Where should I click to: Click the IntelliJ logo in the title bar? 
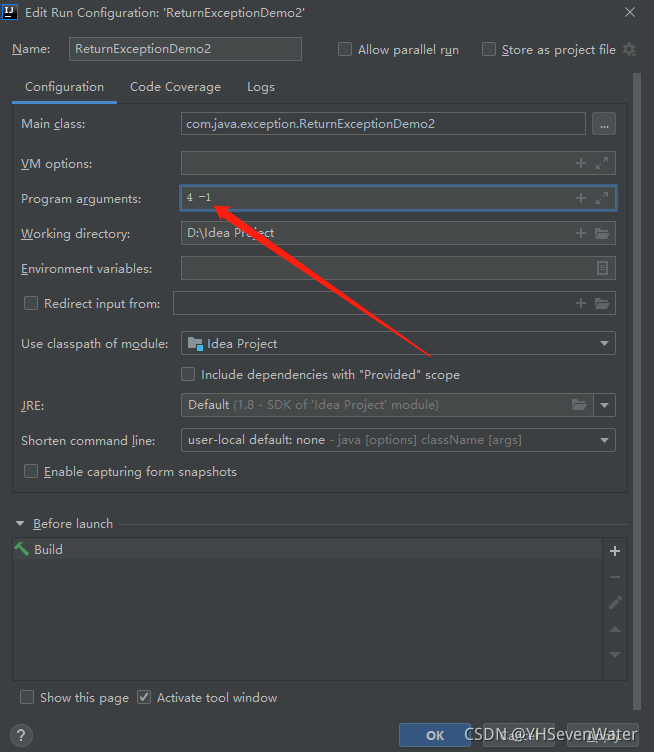10,12
